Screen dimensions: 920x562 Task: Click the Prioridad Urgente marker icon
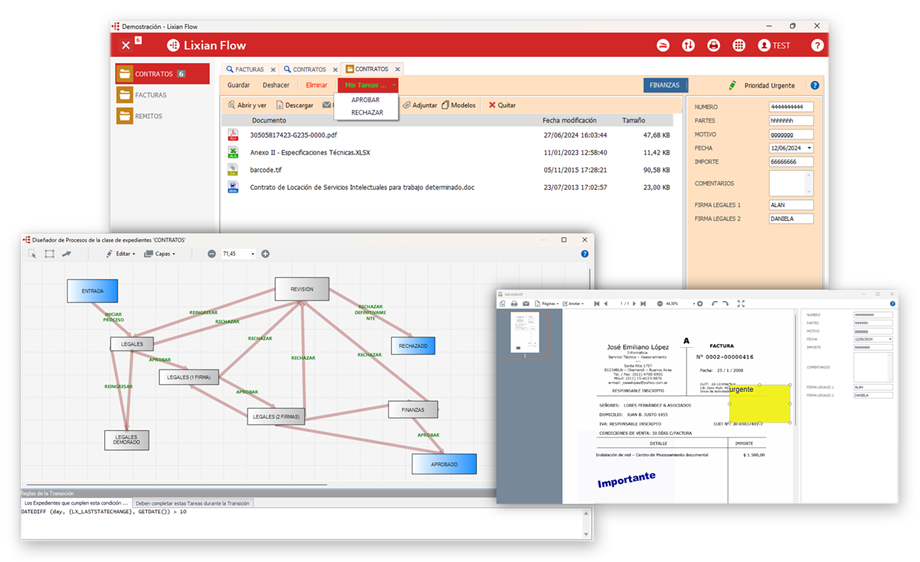pos(732,85)
